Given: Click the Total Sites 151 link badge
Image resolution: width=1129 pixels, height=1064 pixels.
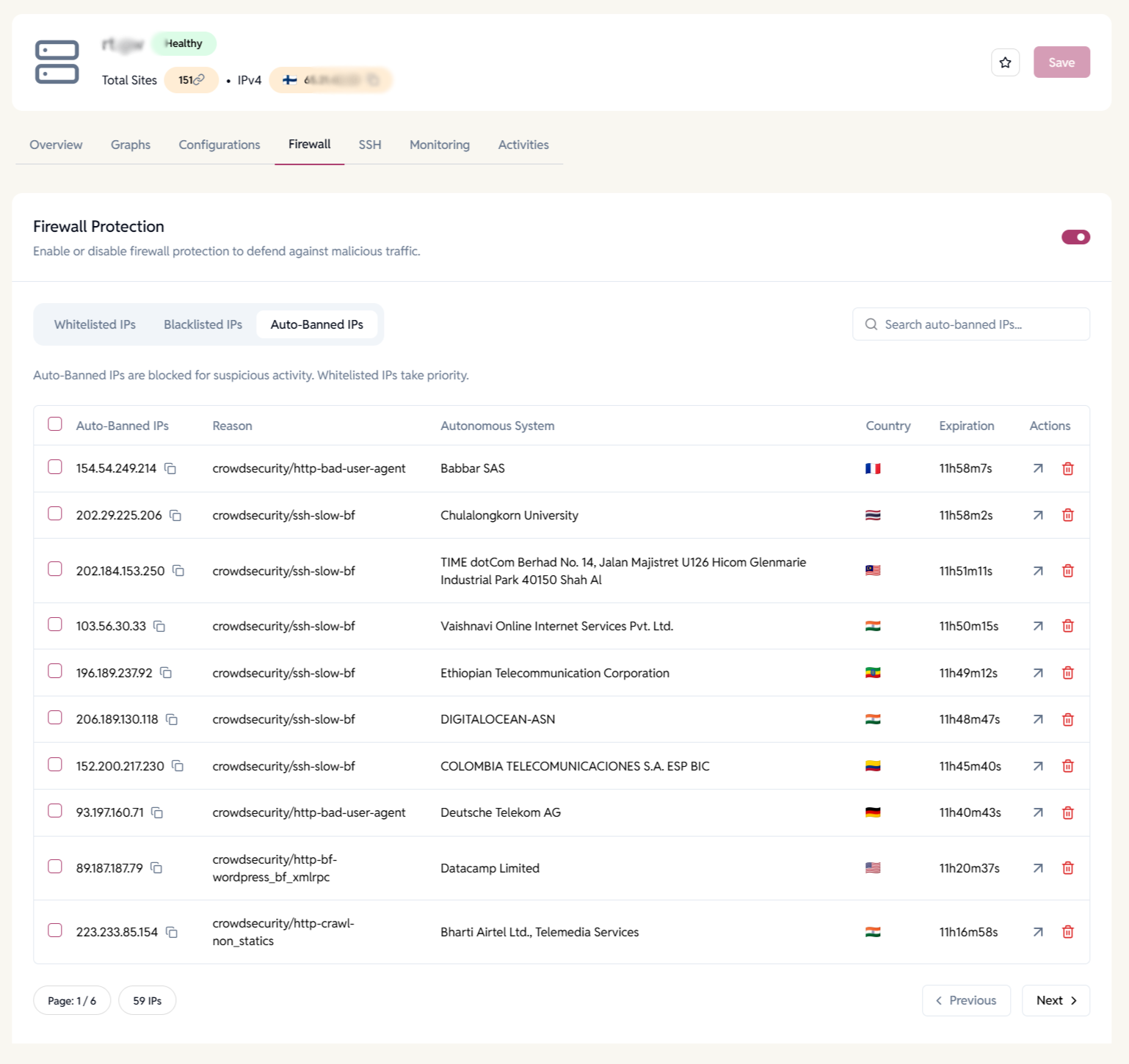Looking at the screenshot, I should [191, 80].
